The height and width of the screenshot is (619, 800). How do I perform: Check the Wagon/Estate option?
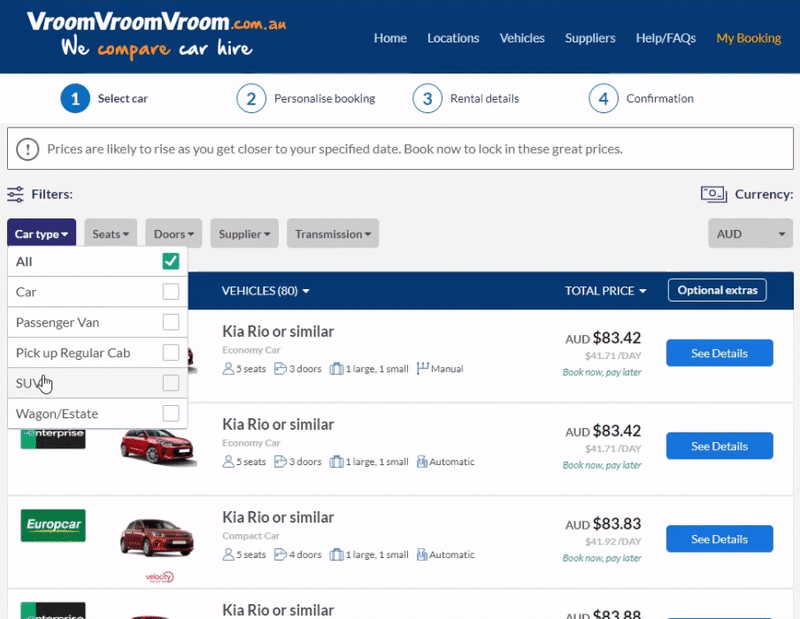pos(171,413)
